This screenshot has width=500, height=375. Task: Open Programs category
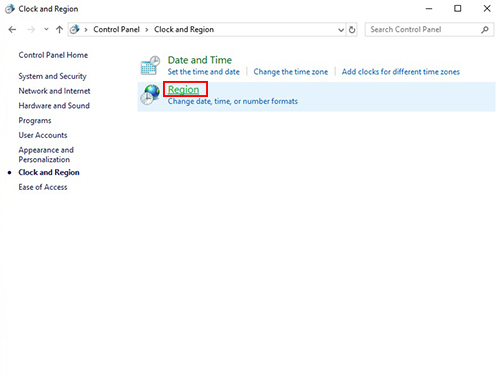pos(35,121)
